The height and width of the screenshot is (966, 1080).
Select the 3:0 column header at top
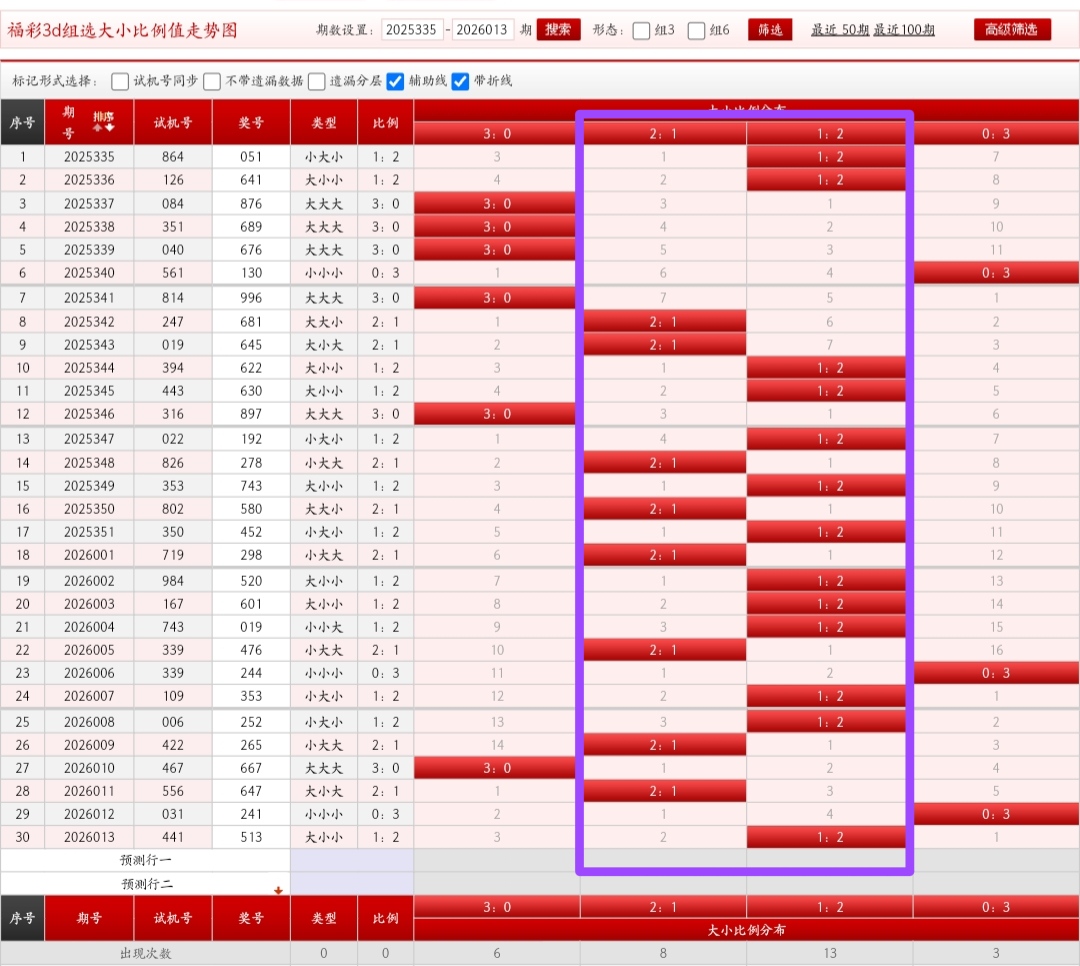click(497, 134)
